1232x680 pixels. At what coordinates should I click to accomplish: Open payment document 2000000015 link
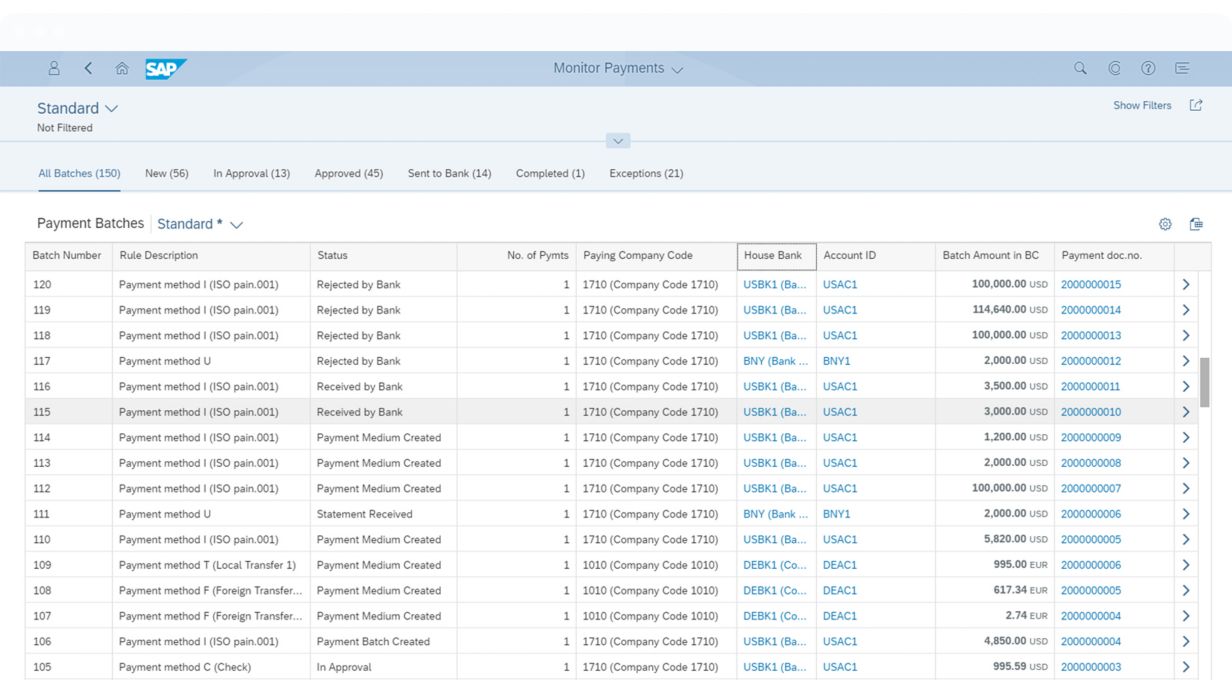point(1090,285)
